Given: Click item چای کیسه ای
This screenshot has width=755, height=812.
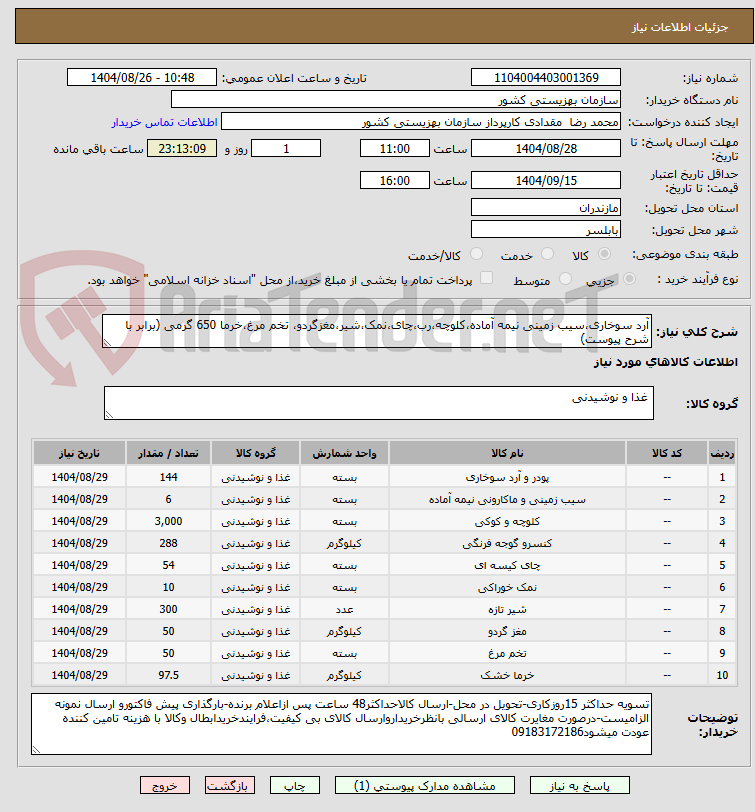Looking at the screenshot, I should pyautogui.click(x=507, y=566).
